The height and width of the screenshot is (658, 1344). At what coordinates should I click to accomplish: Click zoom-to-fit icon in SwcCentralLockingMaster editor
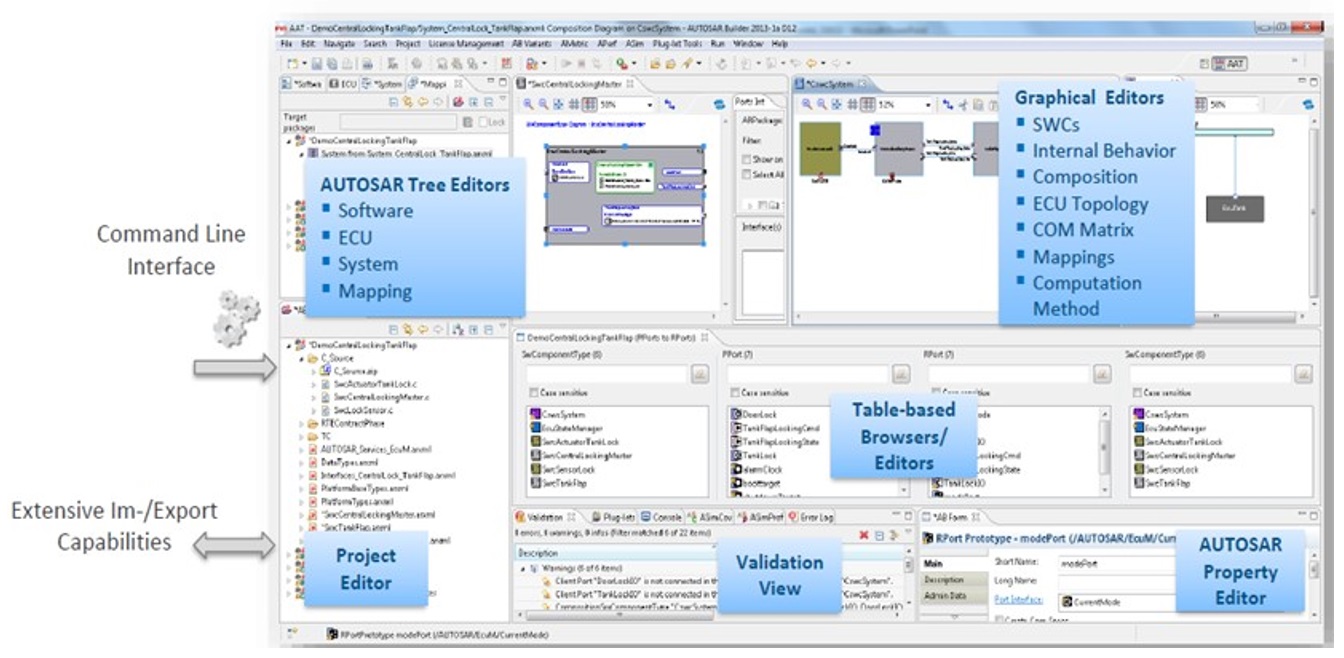tap(558, 104)
